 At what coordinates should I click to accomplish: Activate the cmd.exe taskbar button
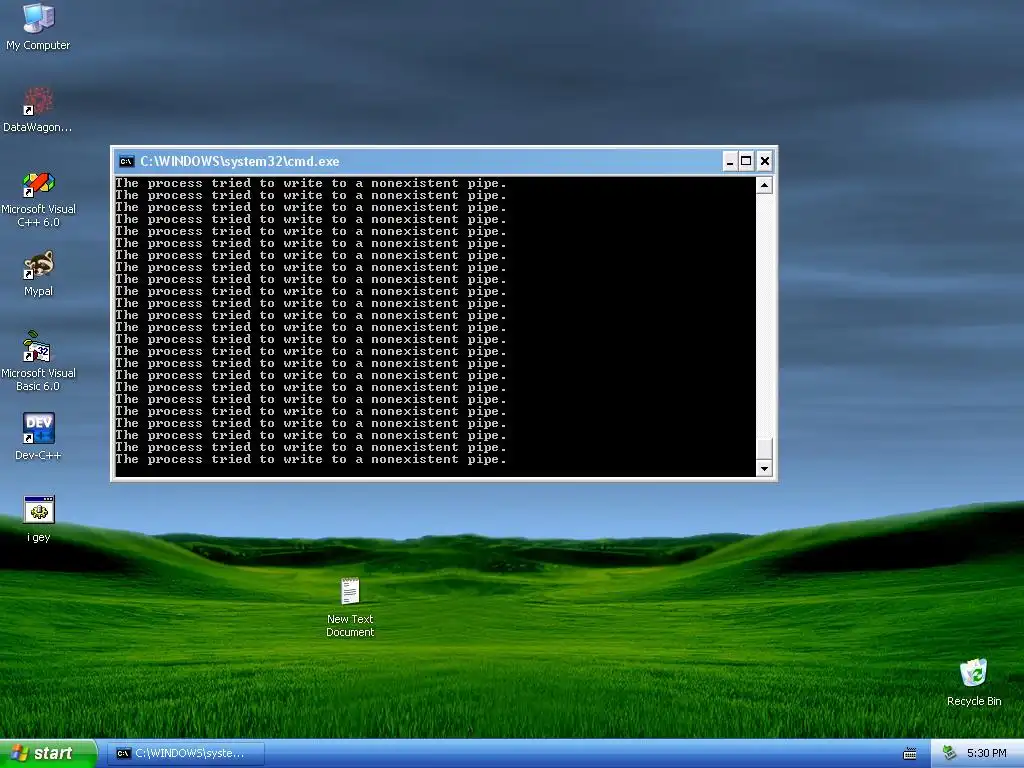[187, 754]
